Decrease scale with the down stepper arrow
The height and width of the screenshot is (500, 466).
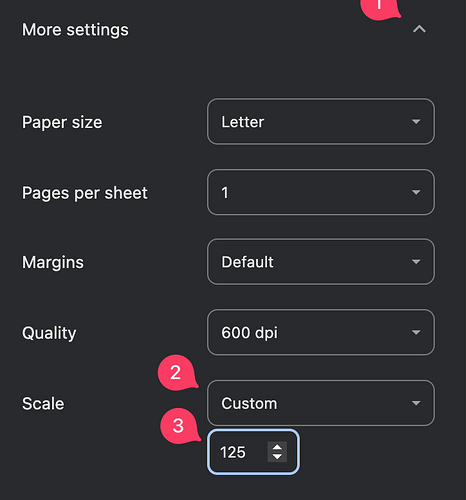277,456
